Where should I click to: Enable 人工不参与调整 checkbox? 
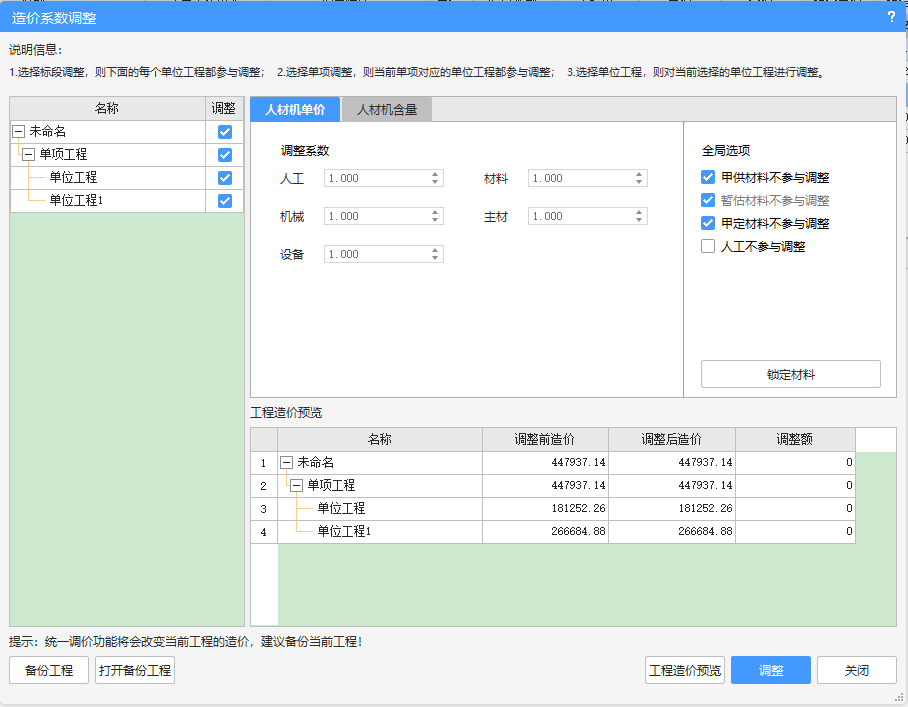click(709, 246)
